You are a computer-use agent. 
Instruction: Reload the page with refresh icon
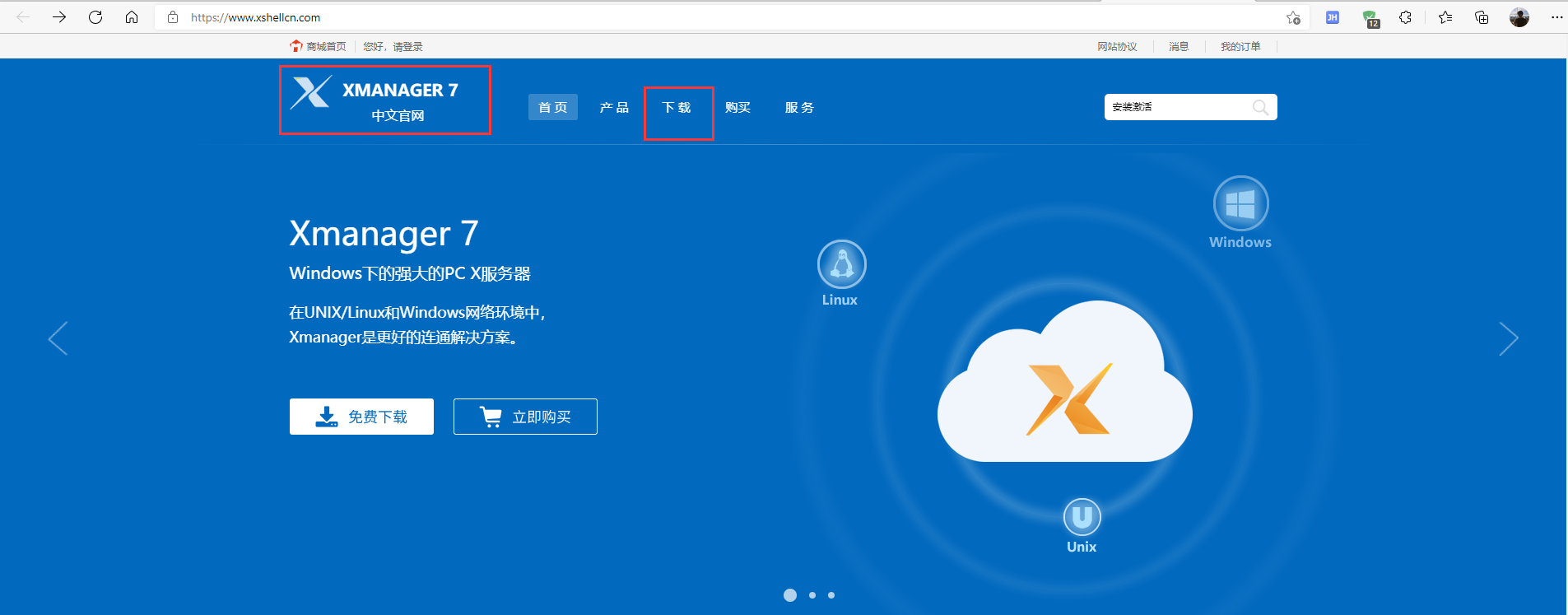pos(95,17)
